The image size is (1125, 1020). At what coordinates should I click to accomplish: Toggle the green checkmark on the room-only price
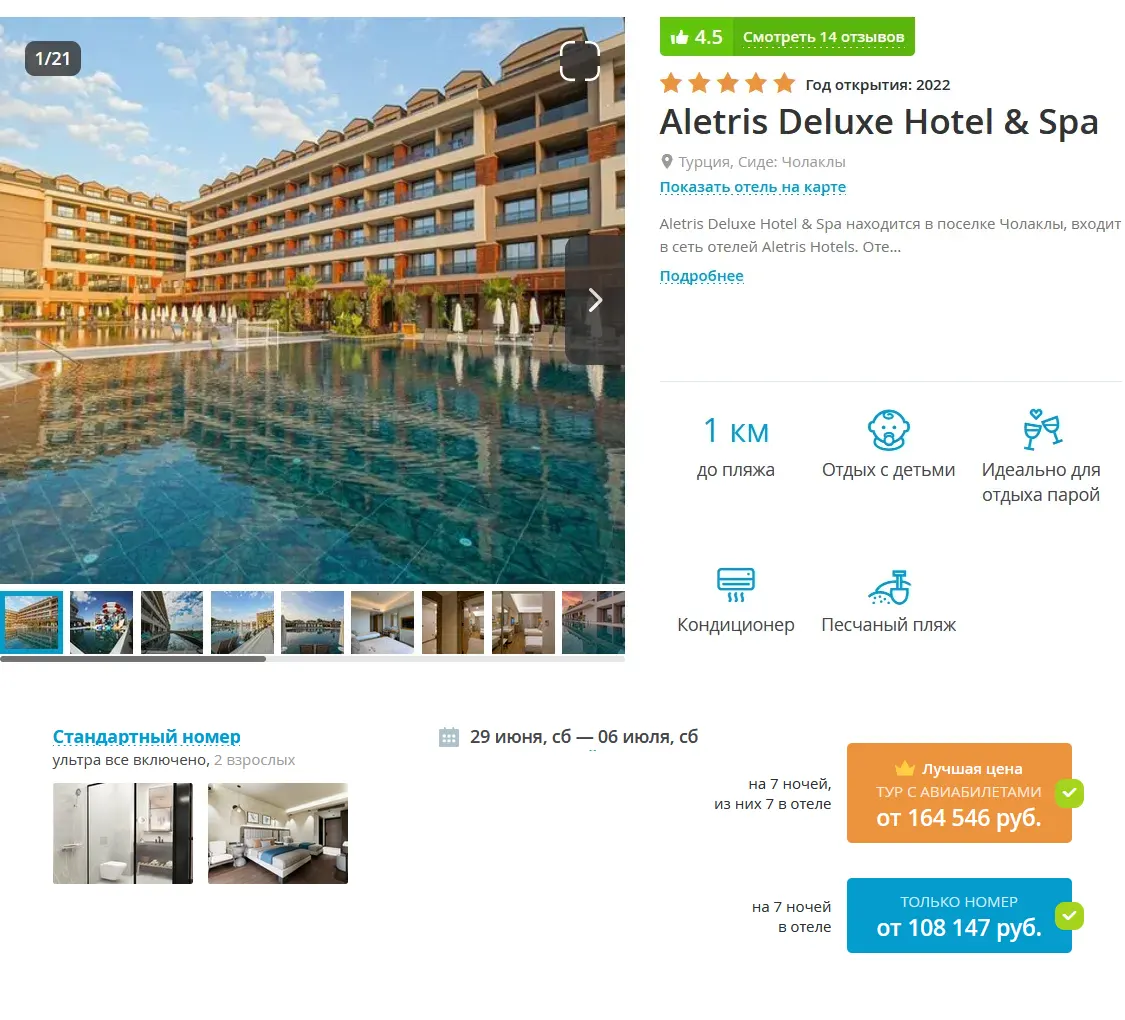pos(1069,915)
